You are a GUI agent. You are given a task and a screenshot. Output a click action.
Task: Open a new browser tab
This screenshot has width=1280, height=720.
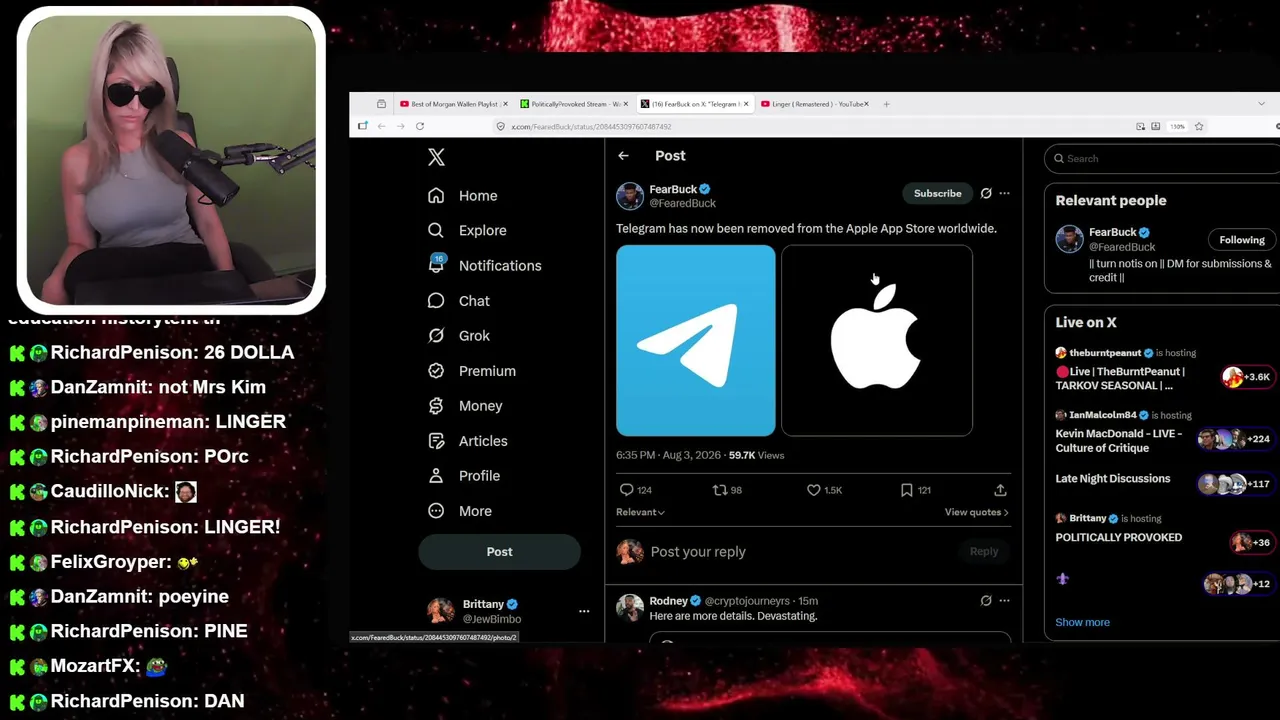[x=885, y=104]
